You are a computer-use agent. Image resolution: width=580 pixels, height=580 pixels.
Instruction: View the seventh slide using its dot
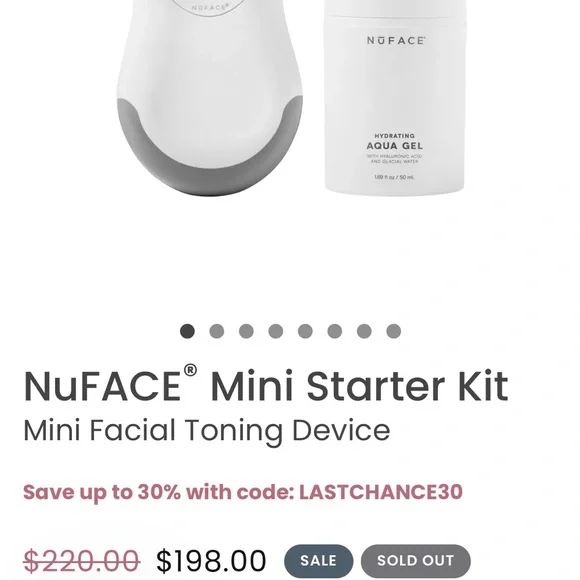(364, 331)
